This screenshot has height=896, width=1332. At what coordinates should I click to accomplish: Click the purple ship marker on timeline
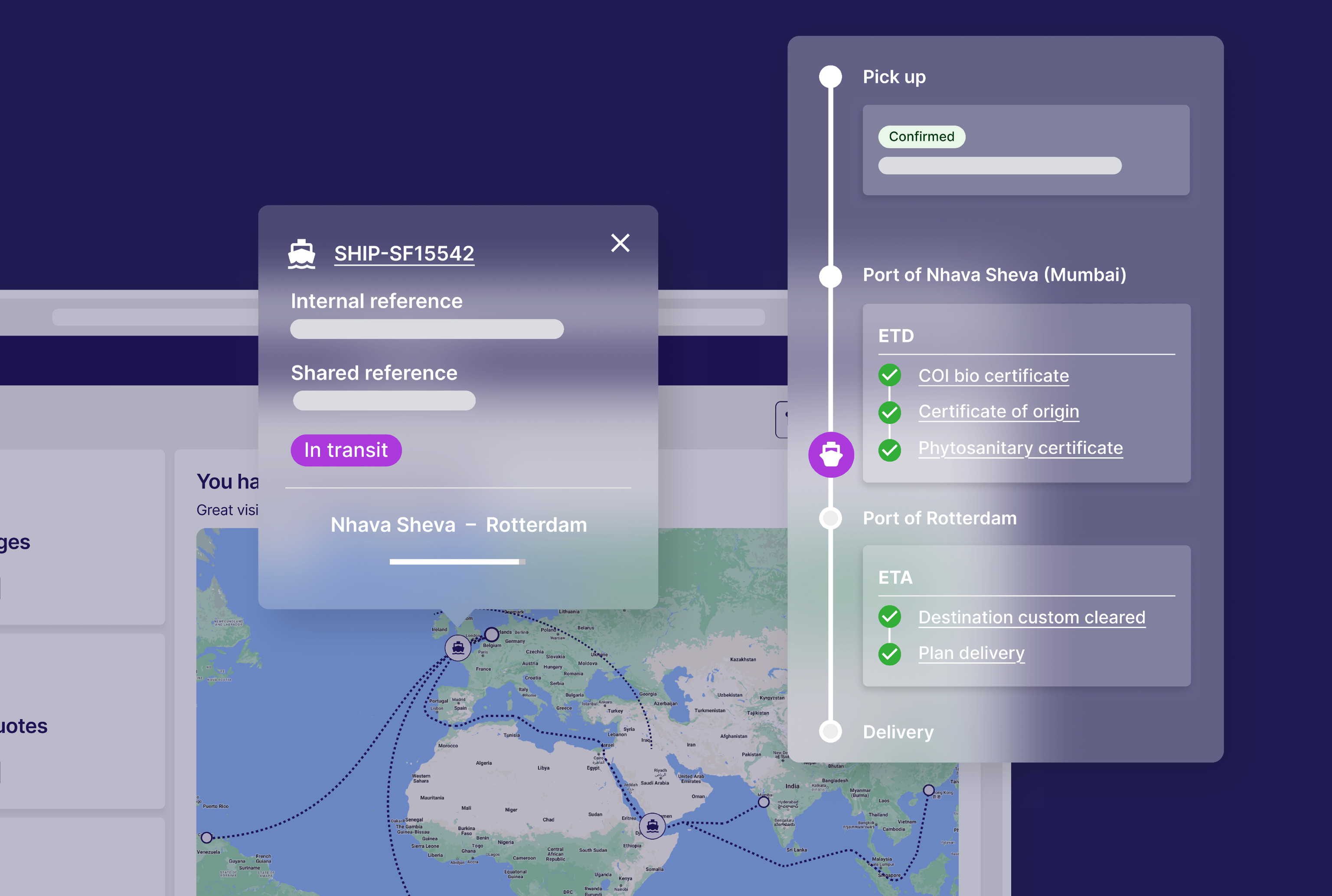831,455
